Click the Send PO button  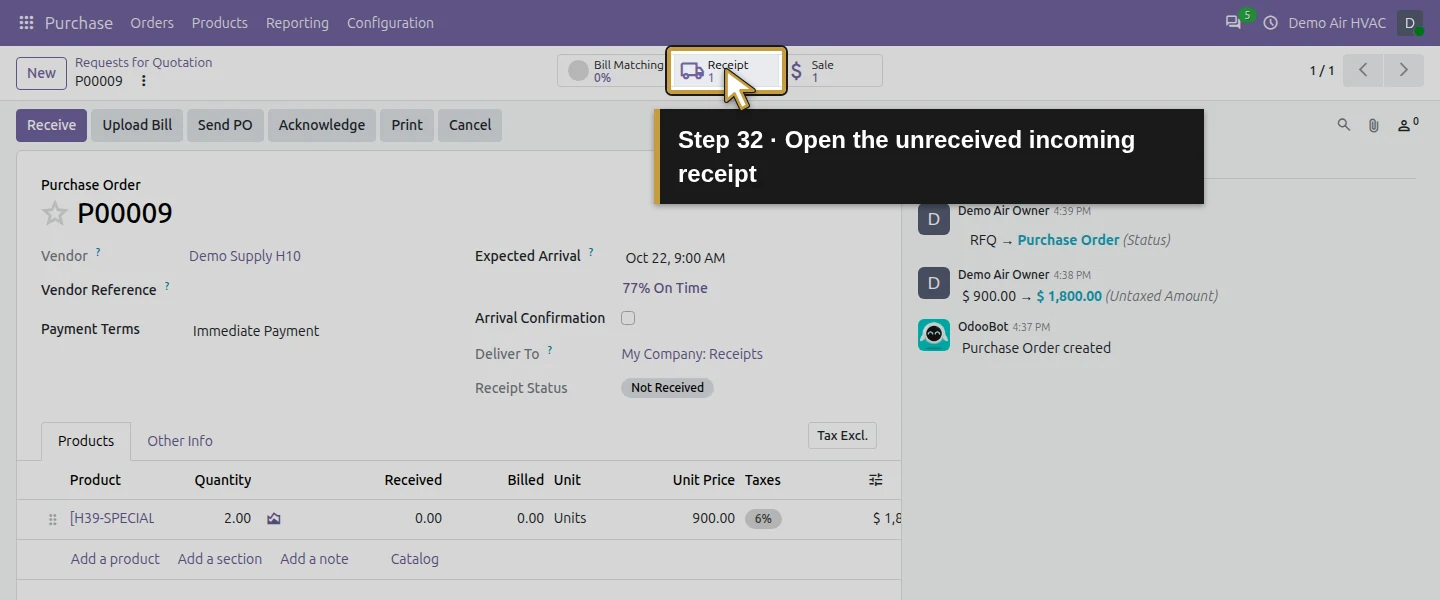[225, 125]
